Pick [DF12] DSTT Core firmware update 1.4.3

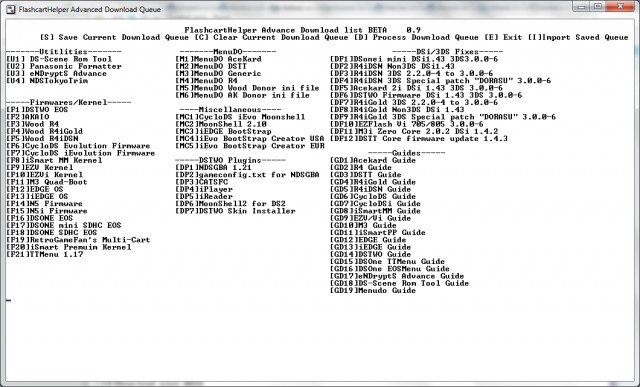point(419,139)
